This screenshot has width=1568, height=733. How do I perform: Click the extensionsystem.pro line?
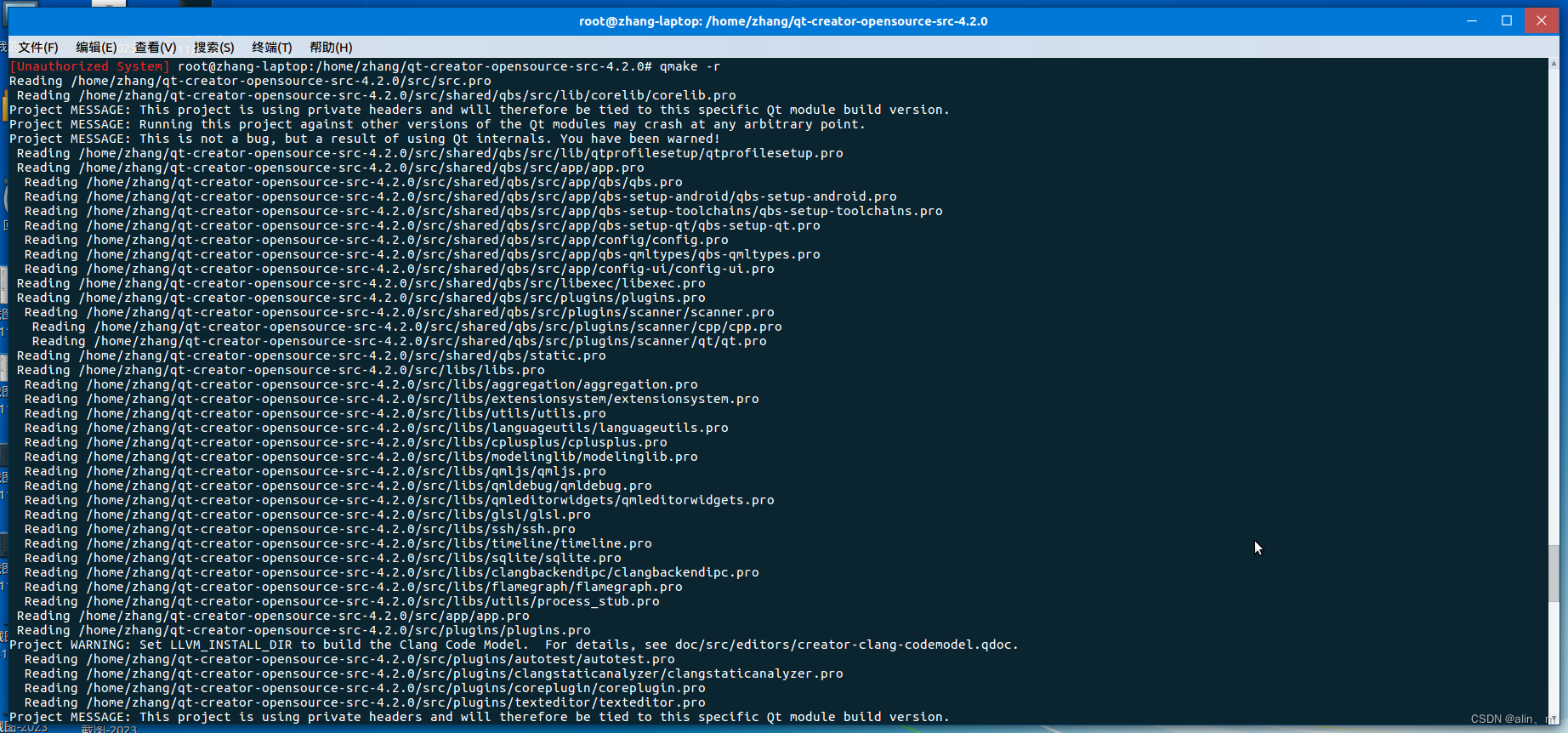(392, 399)
